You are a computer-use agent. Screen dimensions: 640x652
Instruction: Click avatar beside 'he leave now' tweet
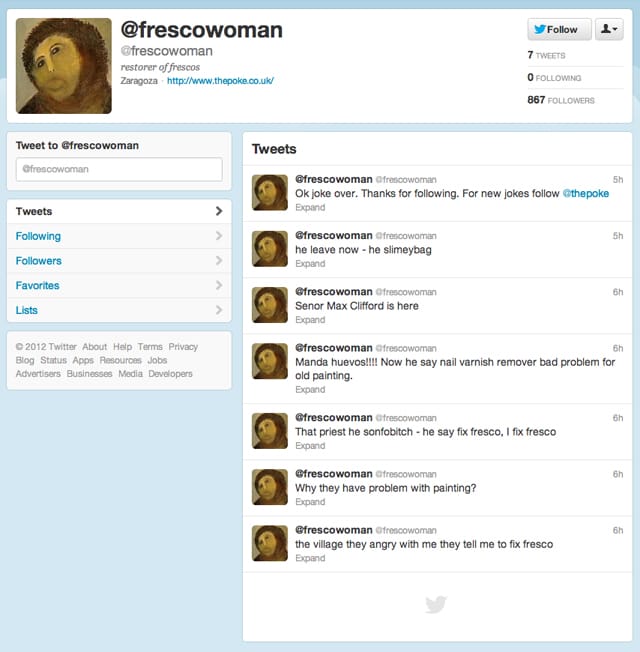(x=270, y=249)
